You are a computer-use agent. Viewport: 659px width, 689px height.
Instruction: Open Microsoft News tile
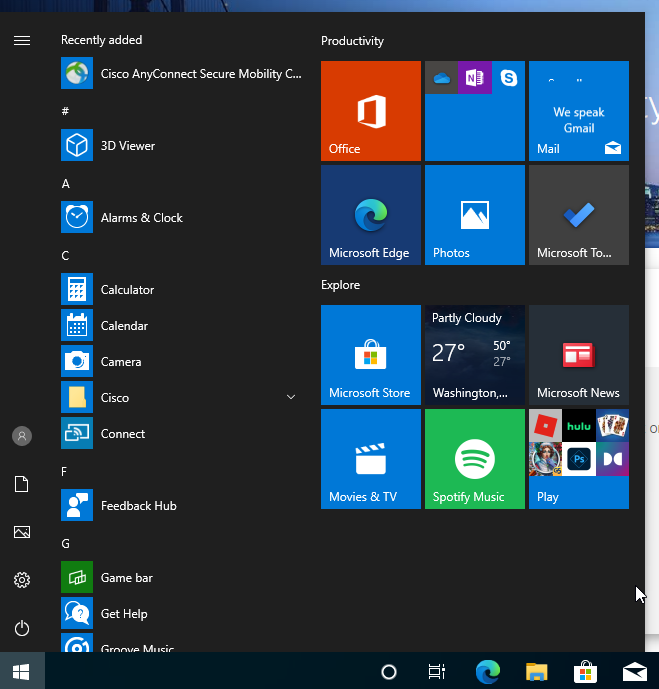click(x=579, y=355)
